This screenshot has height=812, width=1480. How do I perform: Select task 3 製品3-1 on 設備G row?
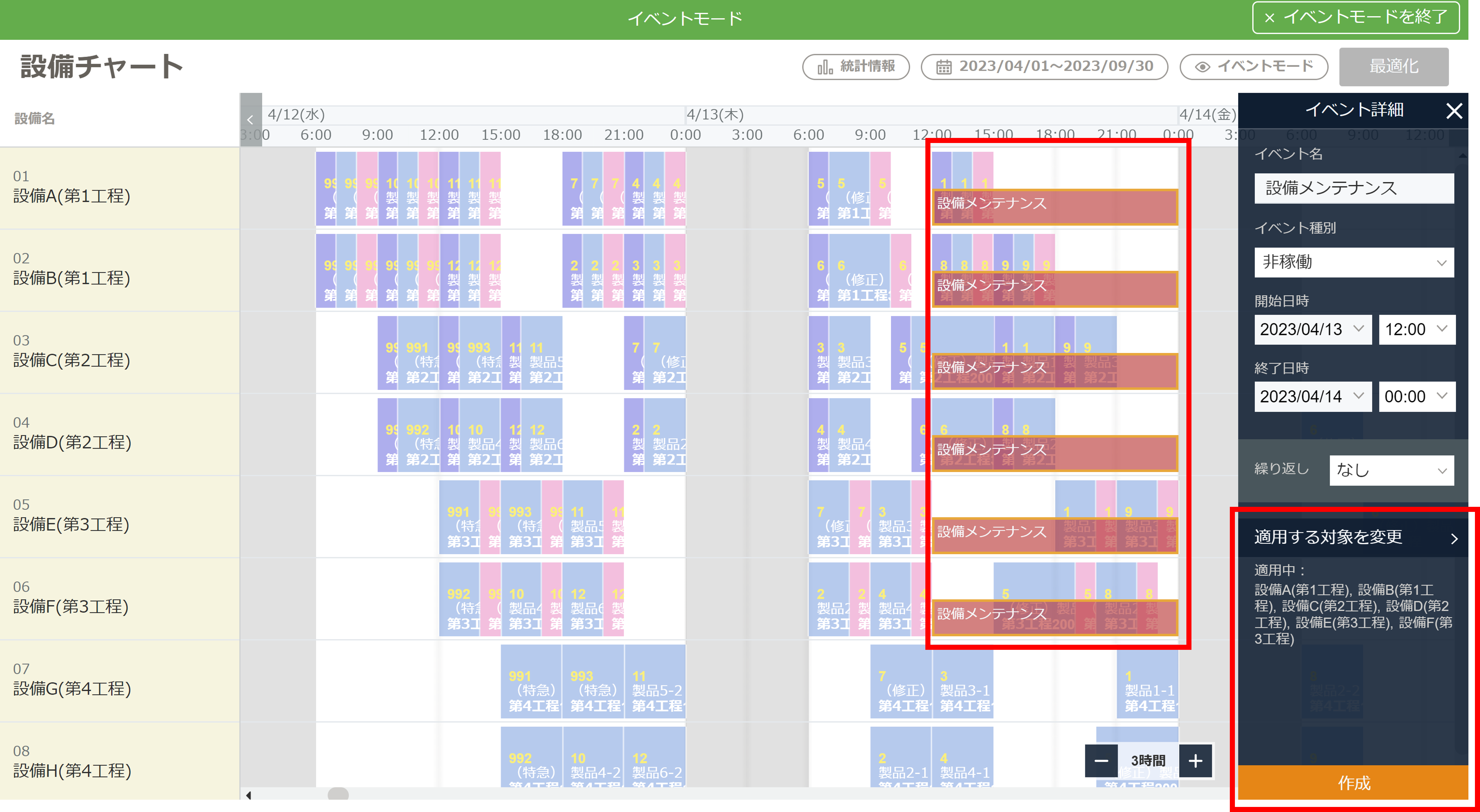coord(962,682)
